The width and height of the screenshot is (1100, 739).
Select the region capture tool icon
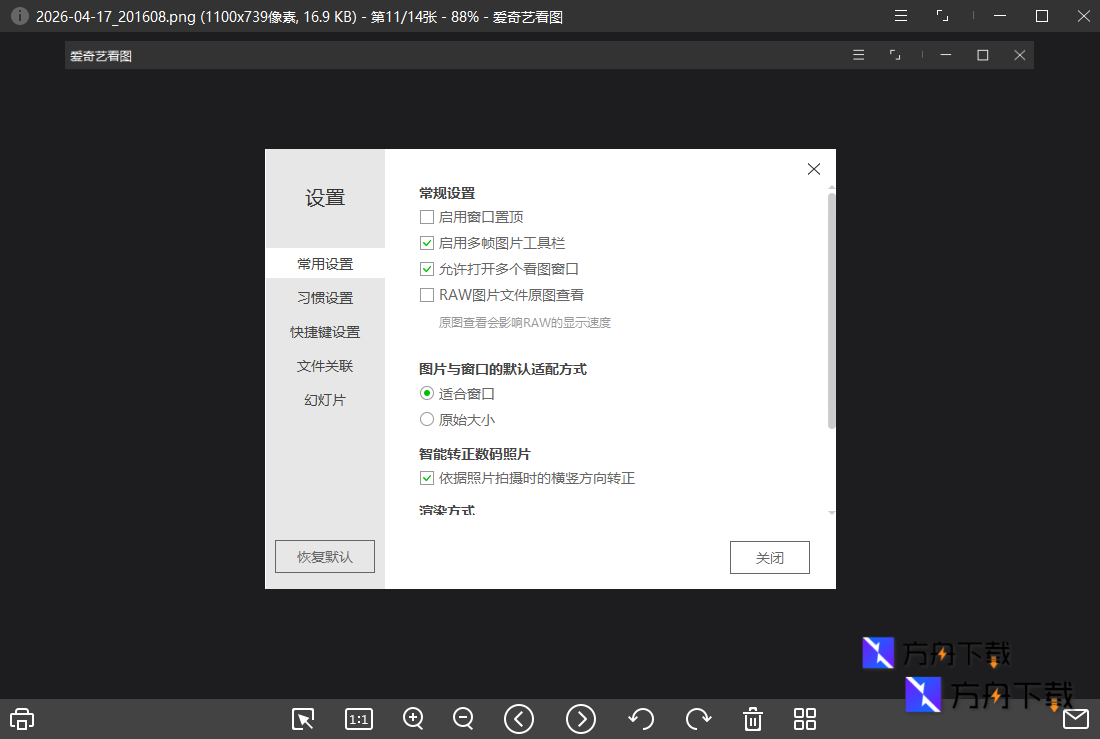(303, 719)
